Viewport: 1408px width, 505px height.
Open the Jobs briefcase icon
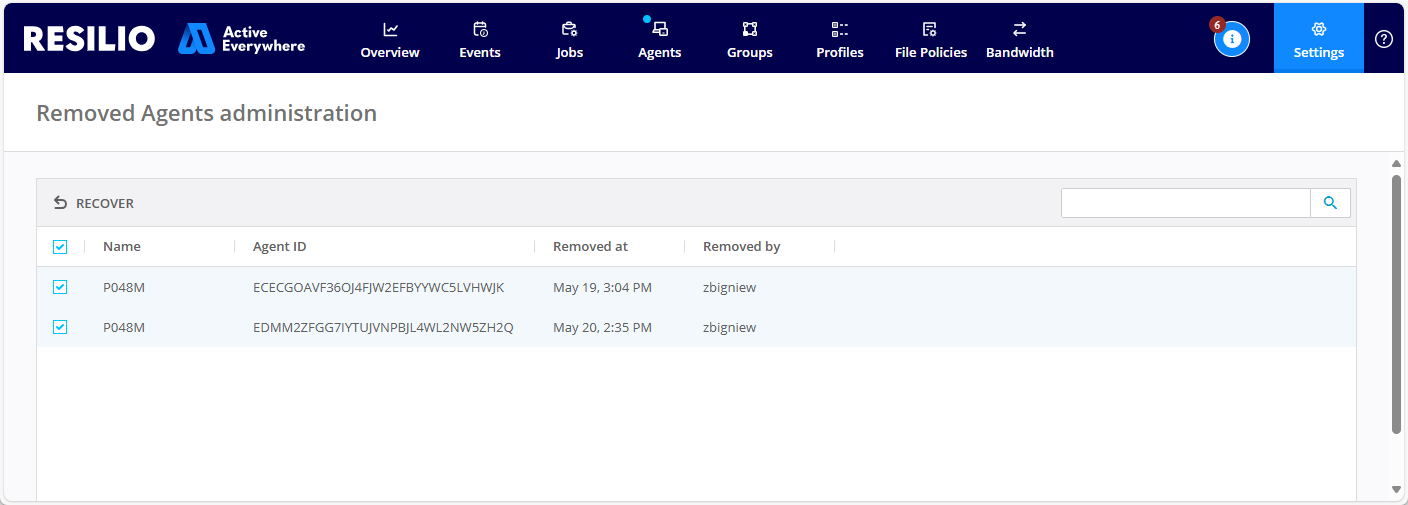[x=569, y=30]
